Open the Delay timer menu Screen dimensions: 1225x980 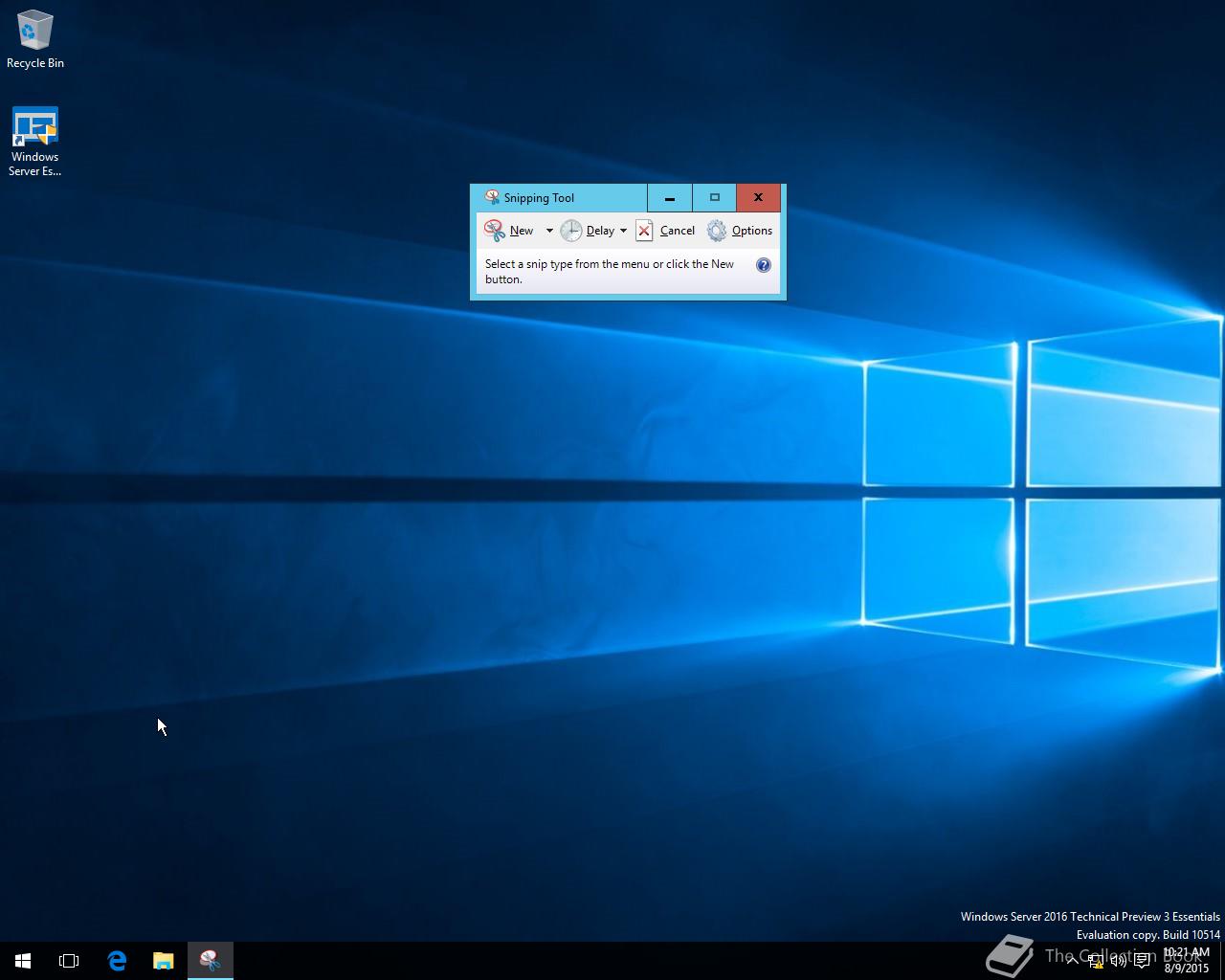tap(593, 231)
